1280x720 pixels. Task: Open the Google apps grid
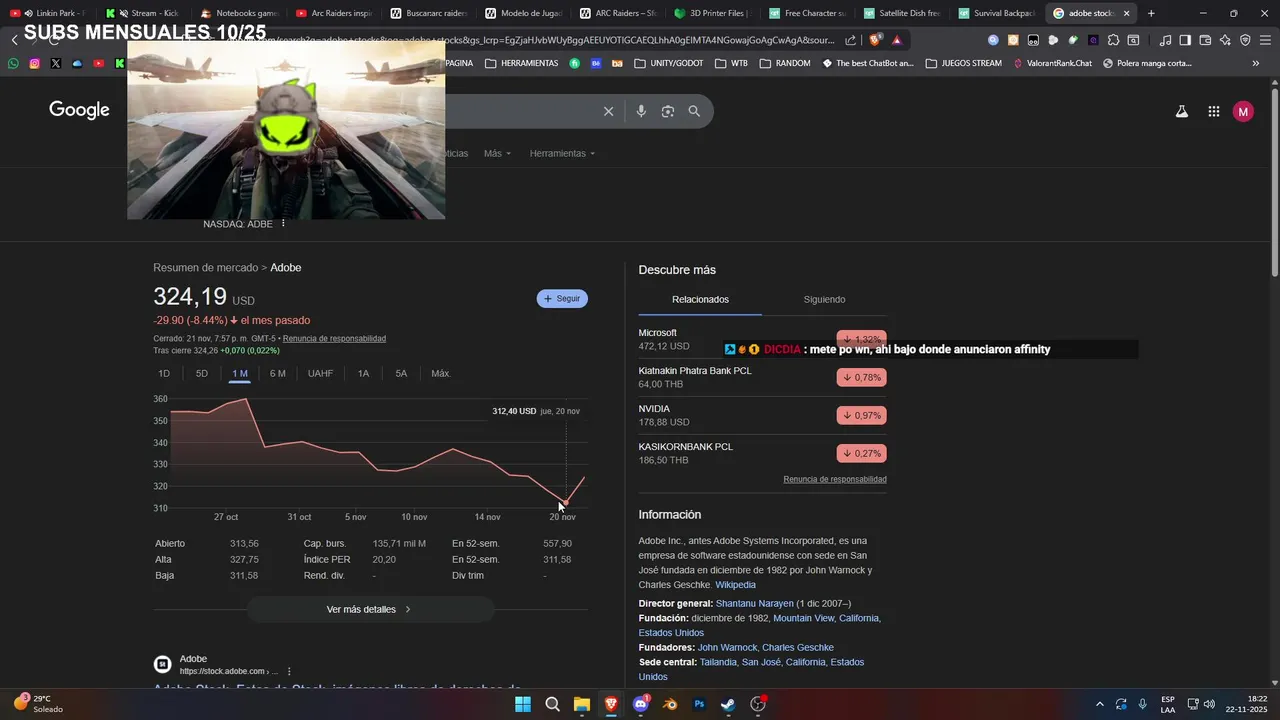[x=1213, y=112]
